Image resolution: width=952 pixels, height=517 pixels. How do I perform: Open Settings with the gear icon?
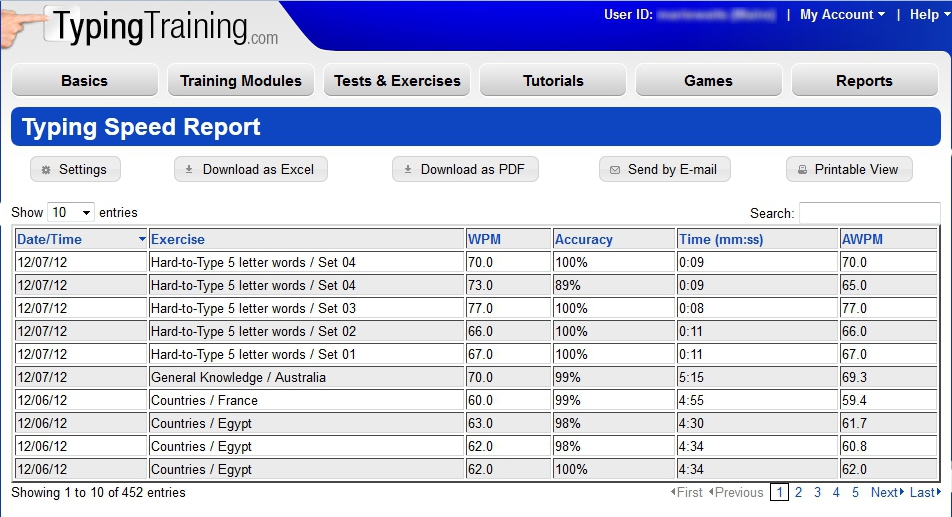click(75, 170)
